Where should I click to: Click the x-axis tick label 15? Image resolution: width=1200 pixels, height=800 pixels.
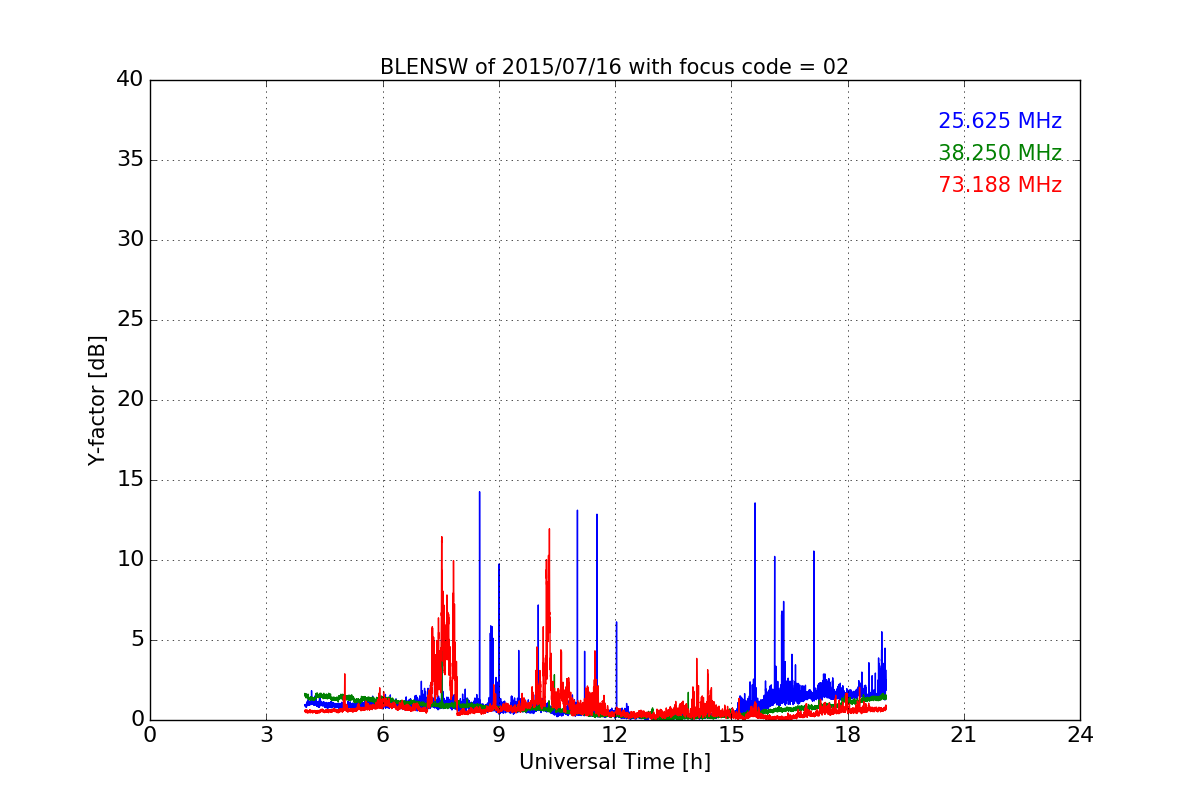pyautogui.click(x=731, y=734)
